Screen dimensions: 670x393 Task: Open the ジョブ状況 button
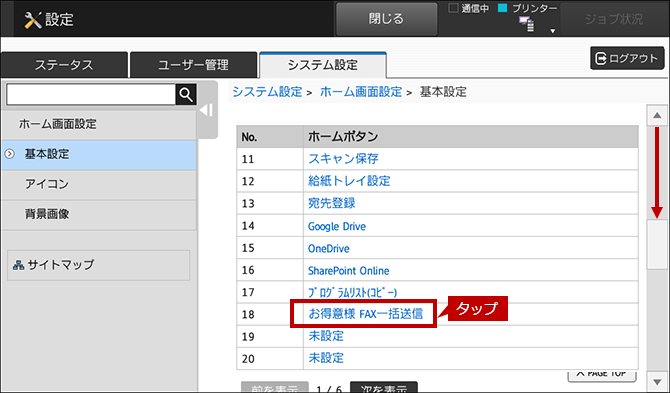[614, 19]
